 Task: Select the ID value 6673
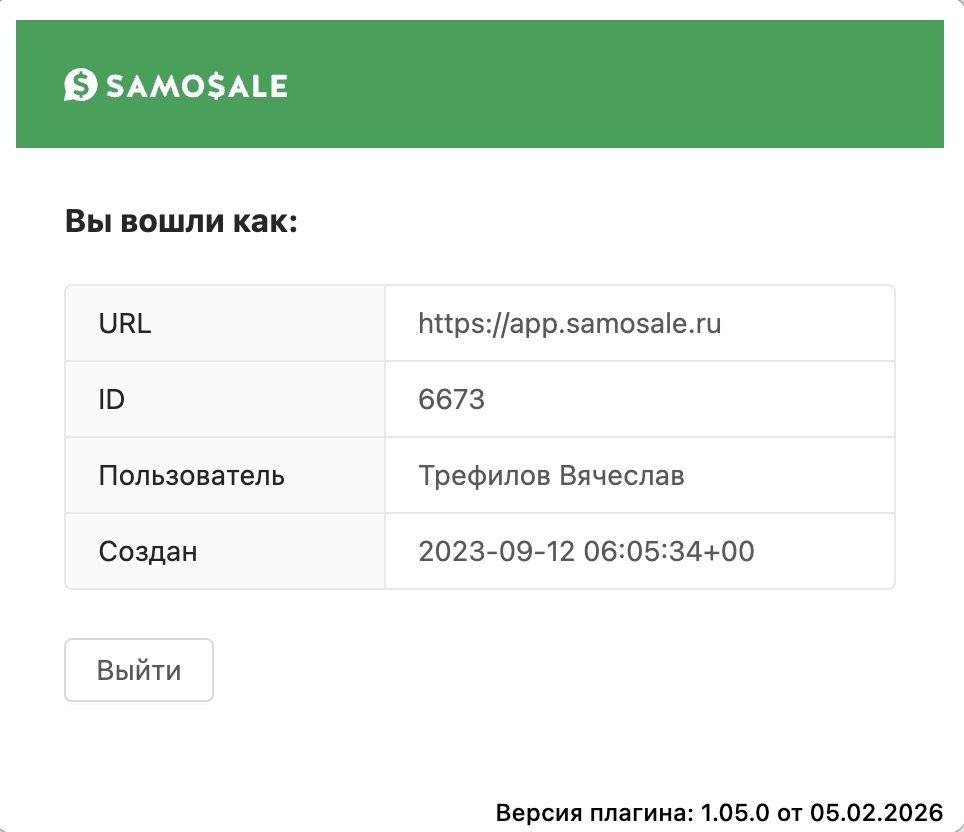451,400
